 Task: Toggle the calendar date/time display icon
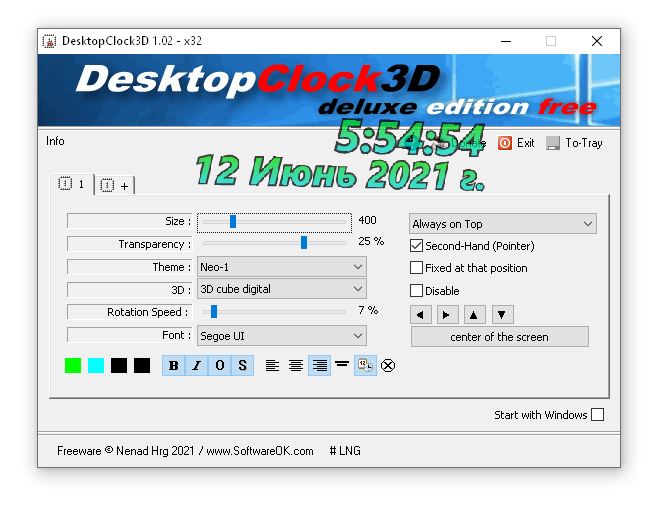(x=365, y=365)
